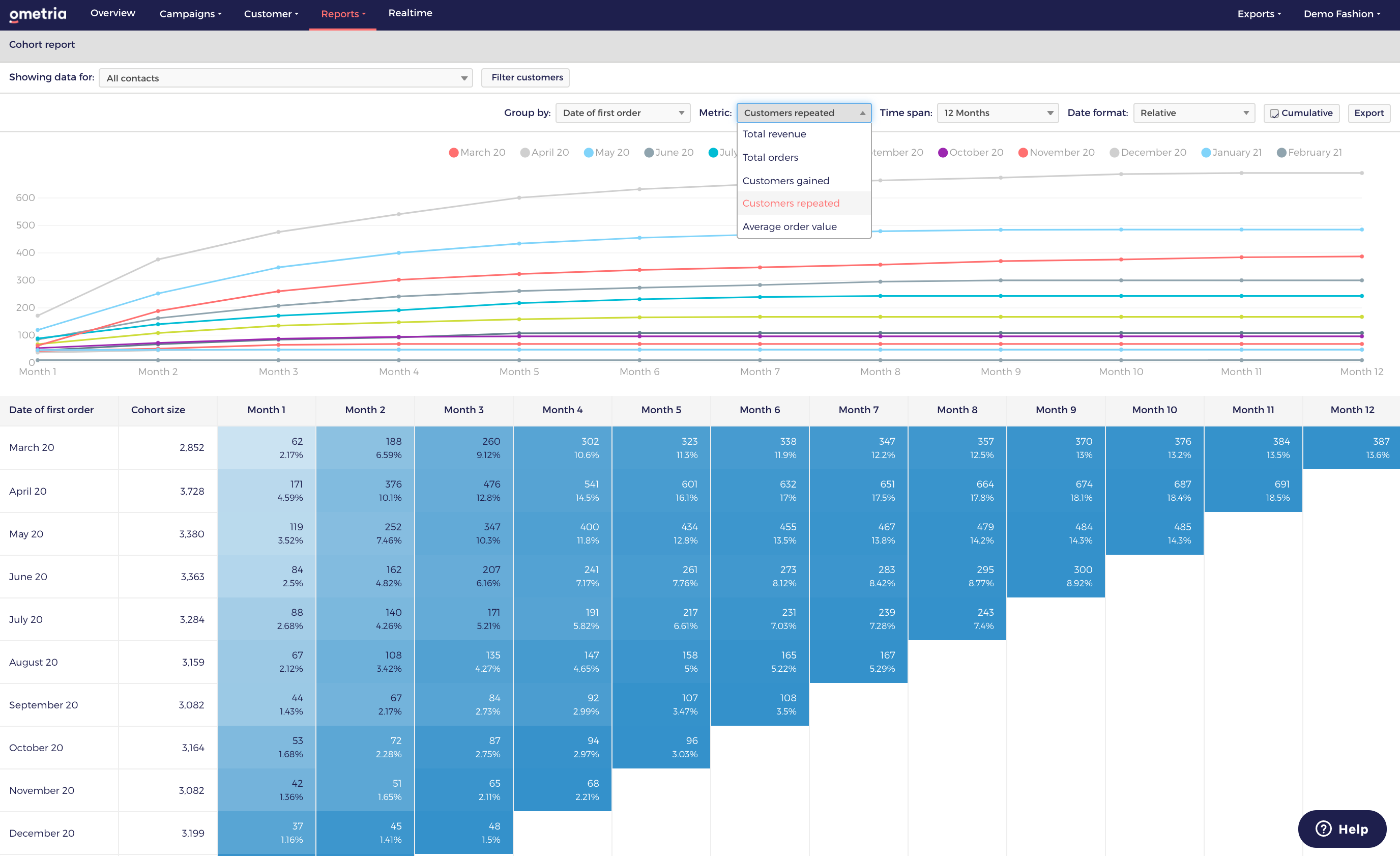Select Average order value metric option

789,226
